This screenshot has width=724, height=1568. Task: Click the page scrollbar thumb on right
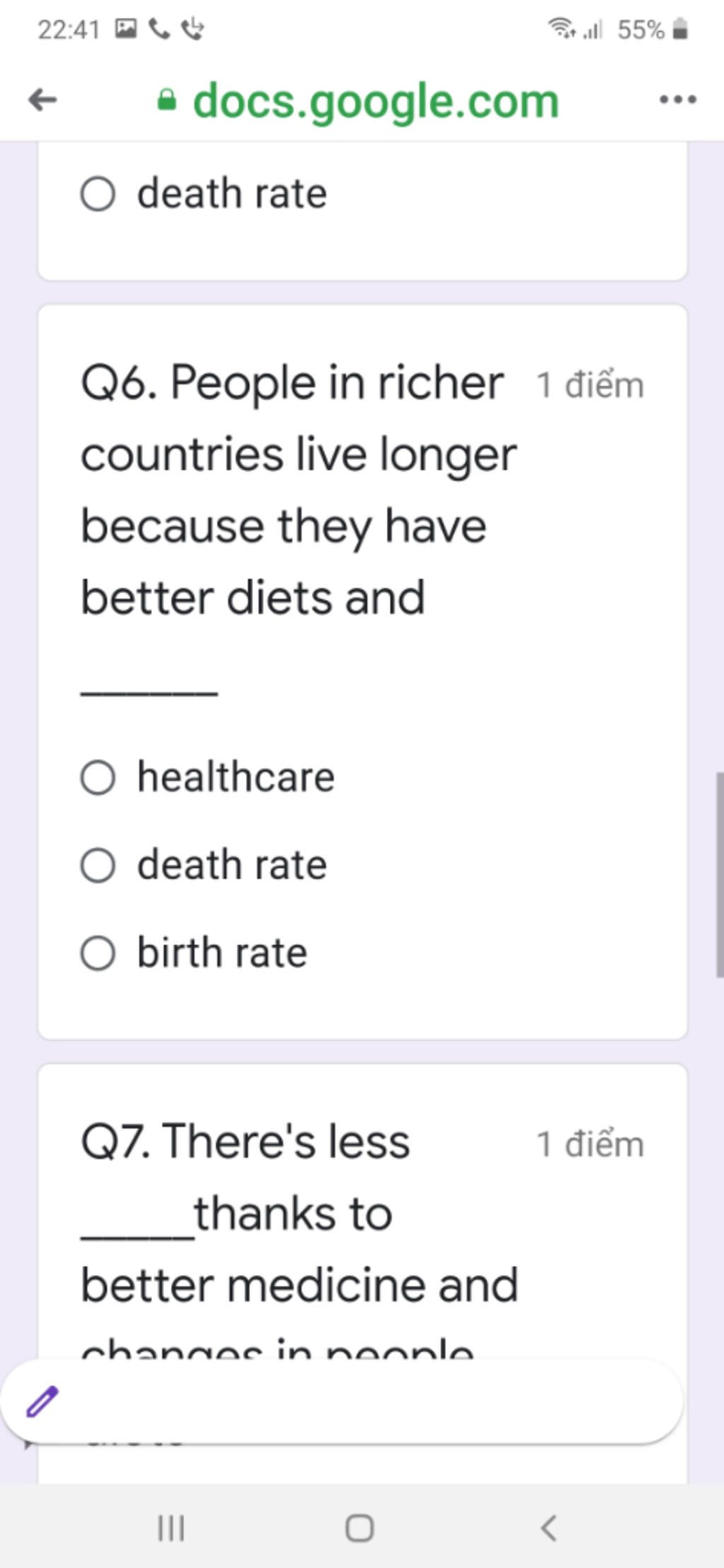pyautogui.click(x=720, y=875)
